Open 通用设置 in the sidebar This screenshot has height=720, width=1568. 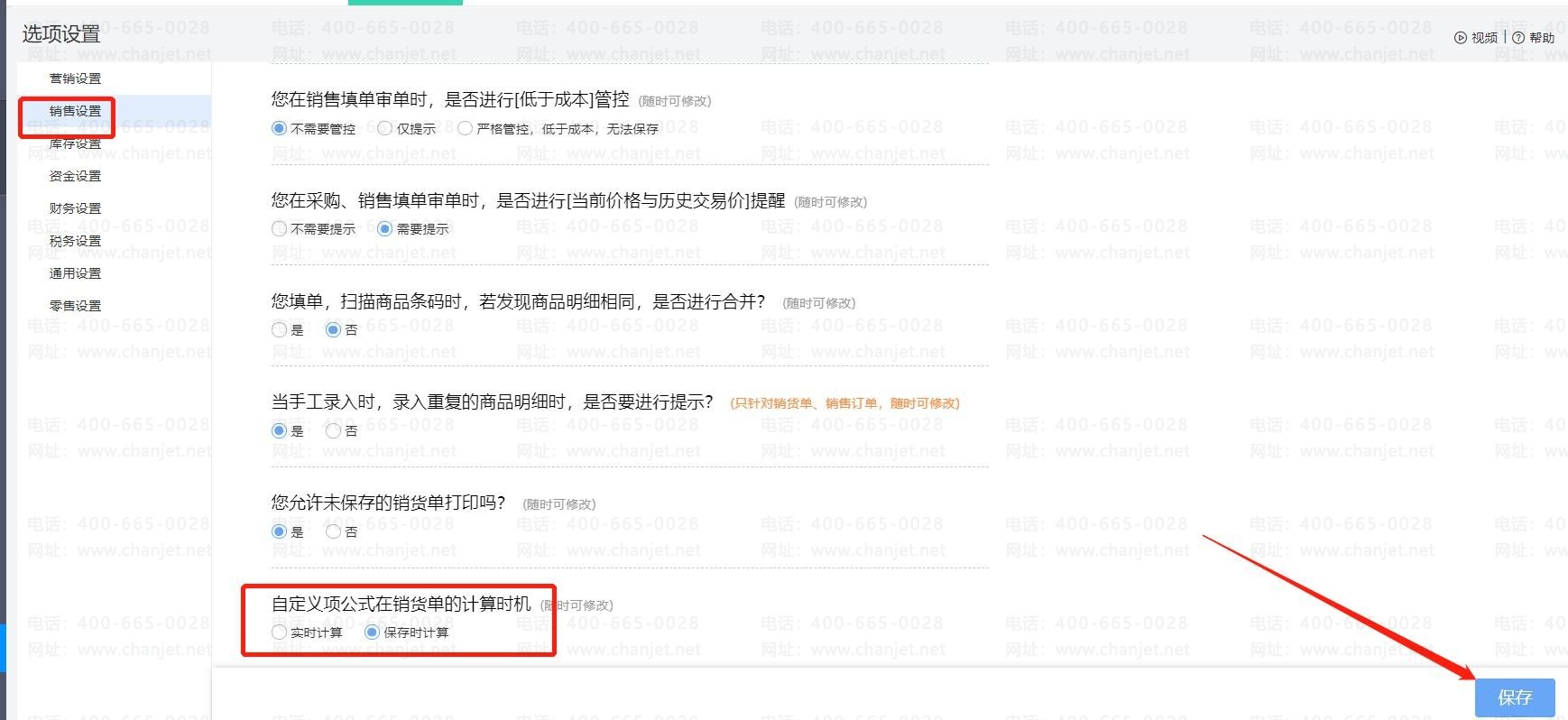point(75,273)
